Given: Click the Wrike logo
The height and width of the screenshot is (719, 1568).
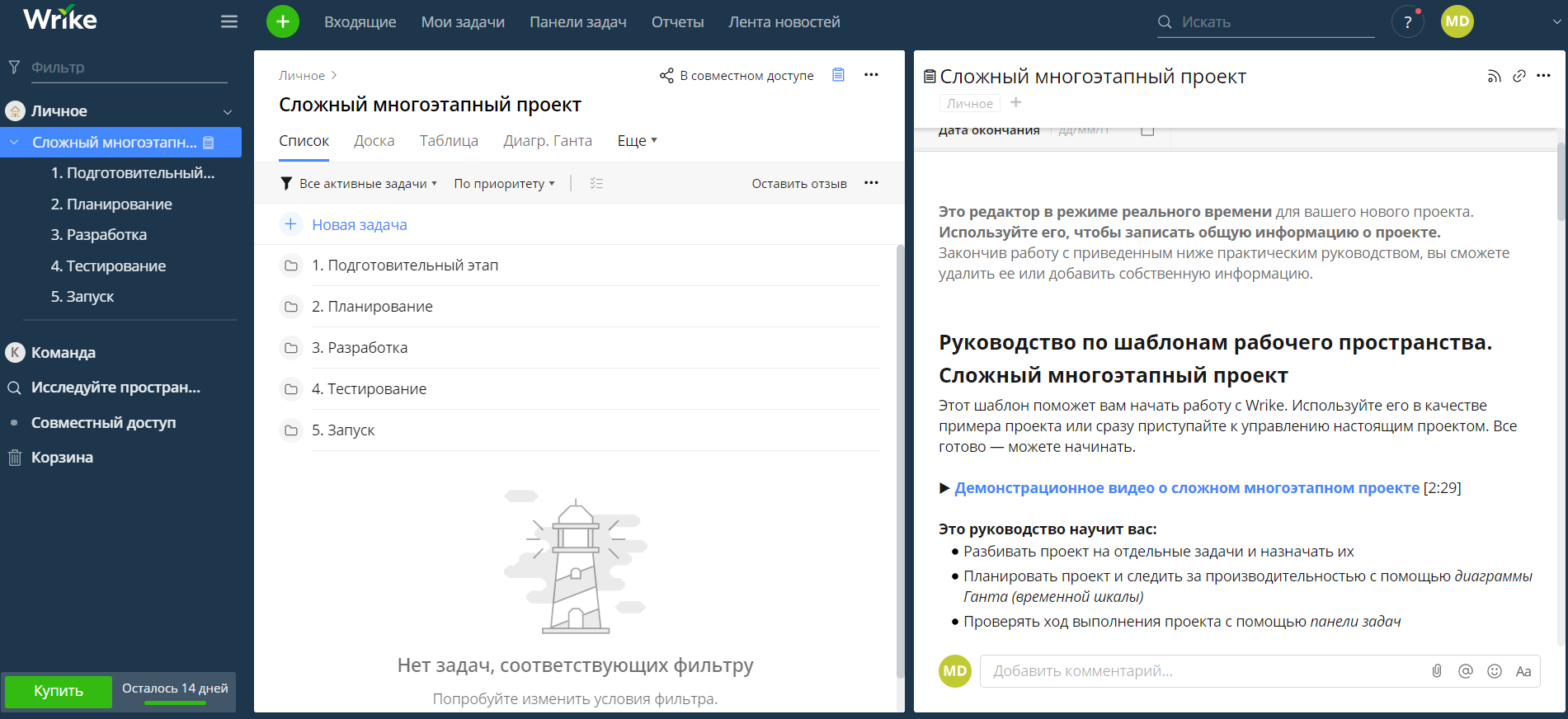Looking at the screenshot, I should 59,19.
